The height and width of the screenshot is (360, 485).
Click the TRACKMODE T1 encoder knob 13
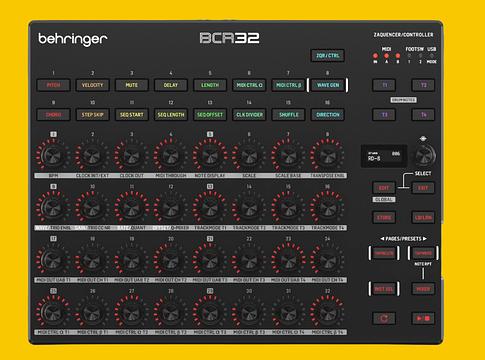pyautogui.click(x=210, y=208)
